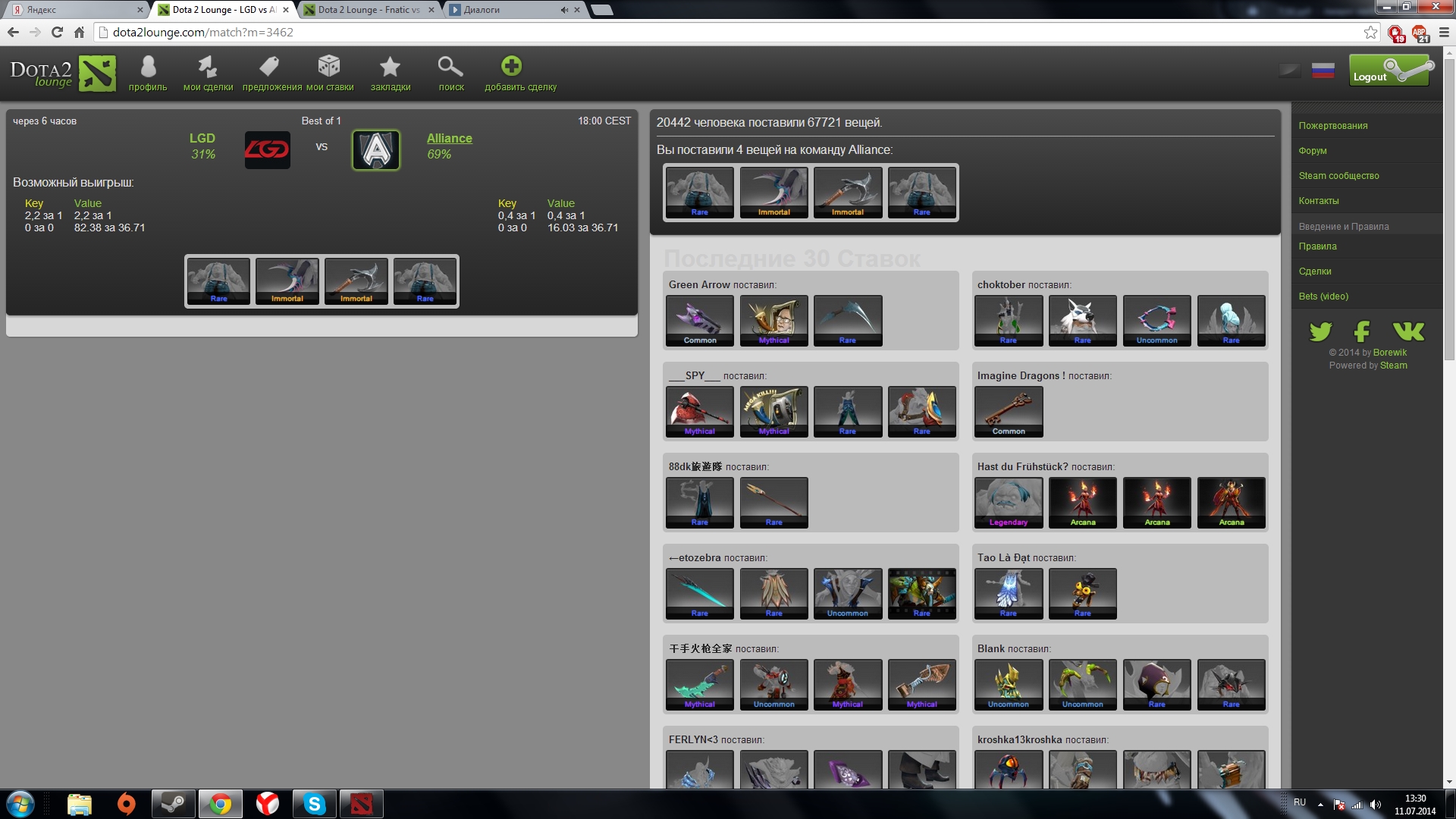The width and height of the screenshot is (1456, 819).
Task: Open a new browser tab
Action: click(x=601, y=10)
